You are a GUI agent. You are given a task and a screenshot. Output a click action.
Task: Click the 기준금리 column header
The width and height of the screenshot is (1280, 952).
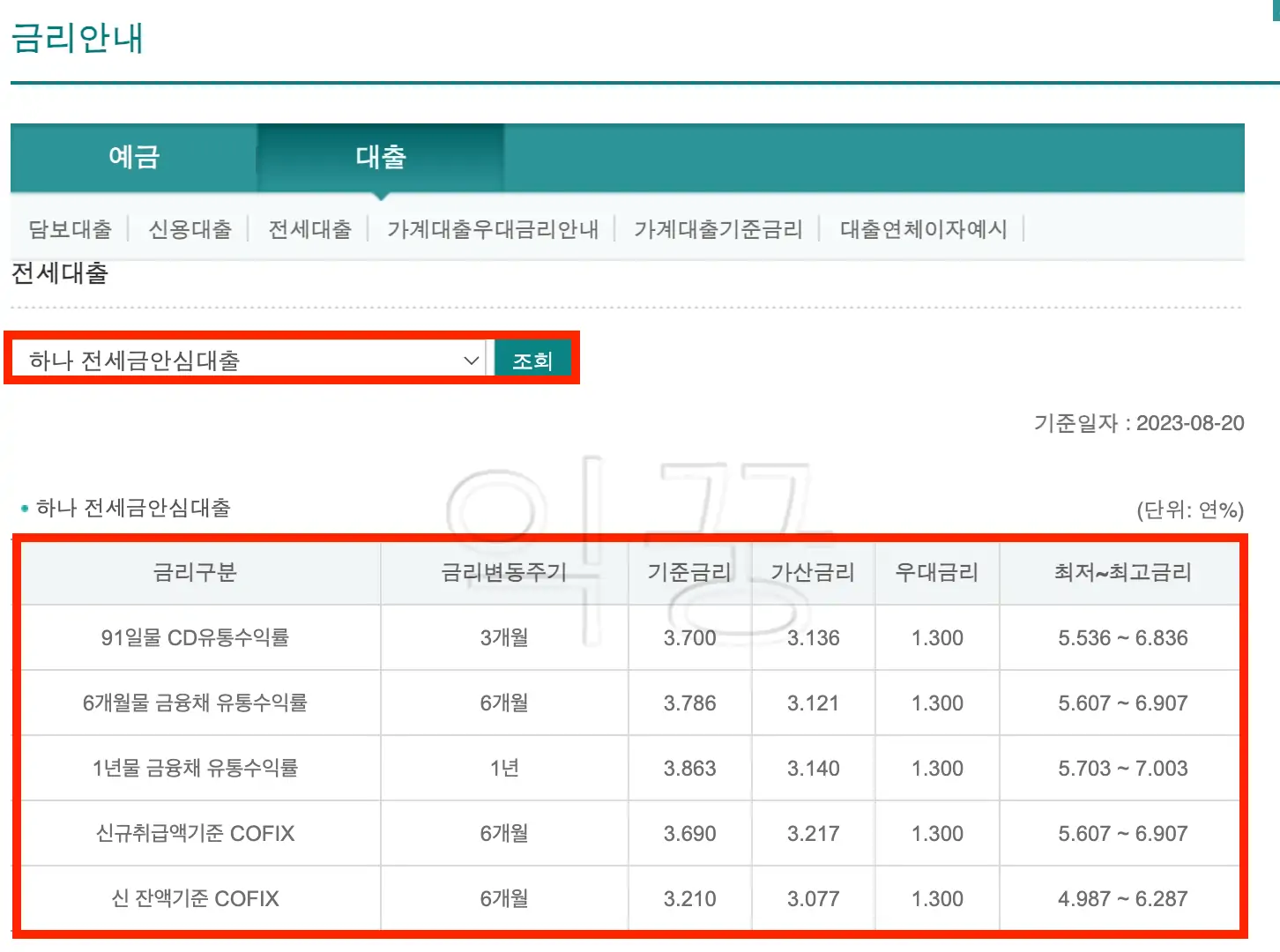coord(689,573)
